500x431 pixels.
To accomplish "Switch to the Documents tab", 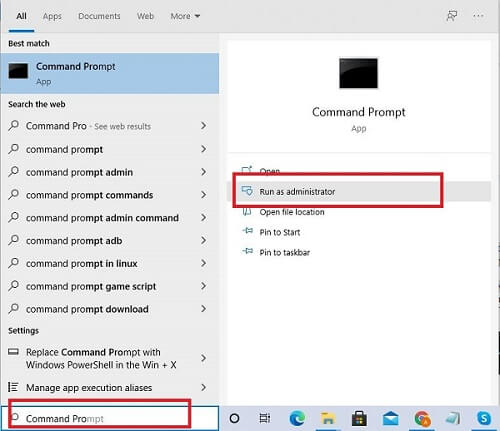I will pyautogui.click(x=99, y=16).
